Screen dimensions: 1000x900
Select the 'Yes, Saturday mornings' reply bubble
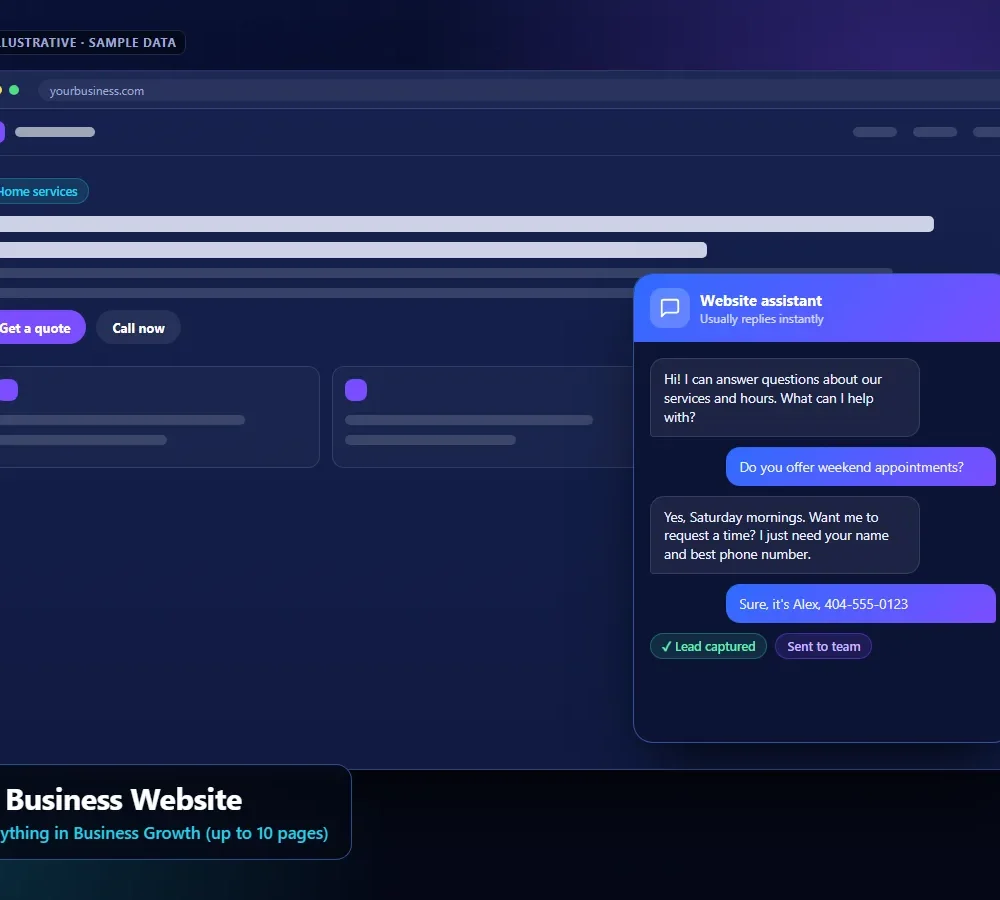(x=784, y=535)
